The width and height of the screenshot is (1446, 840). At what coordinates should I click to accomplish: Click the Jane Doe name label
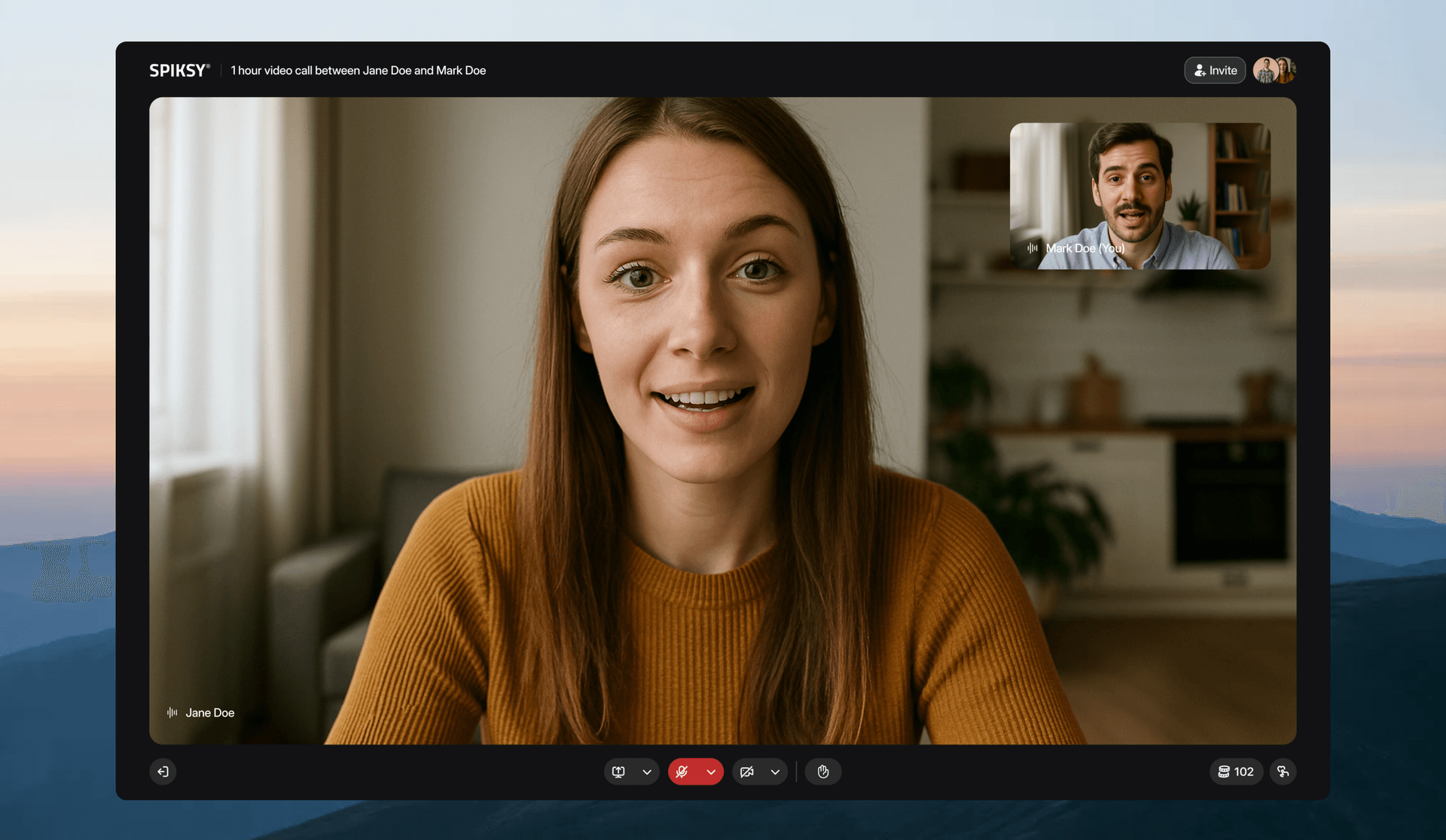[x=210, y=712]
